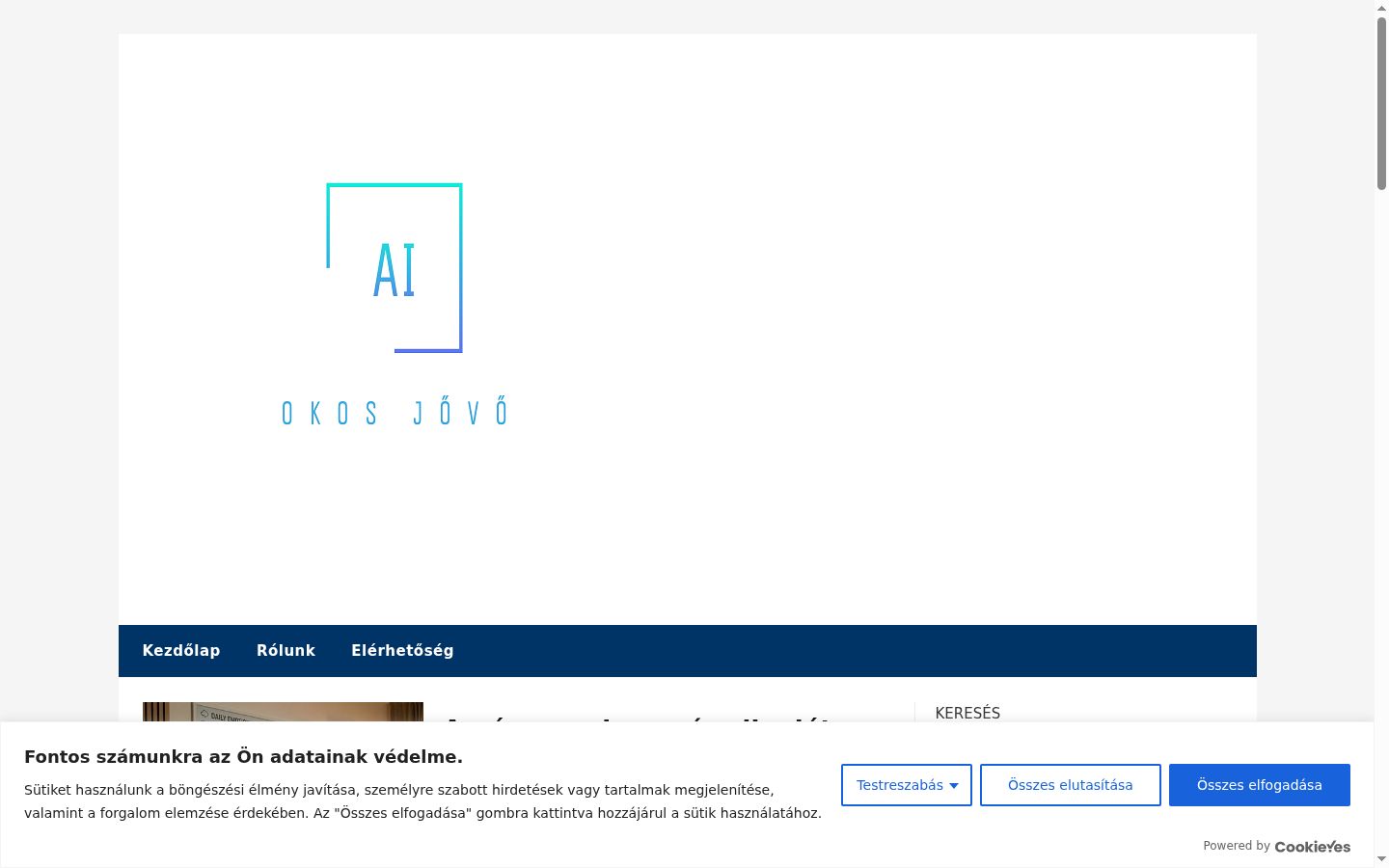Click the vertical scrollbar thumb

(1381, 101)
